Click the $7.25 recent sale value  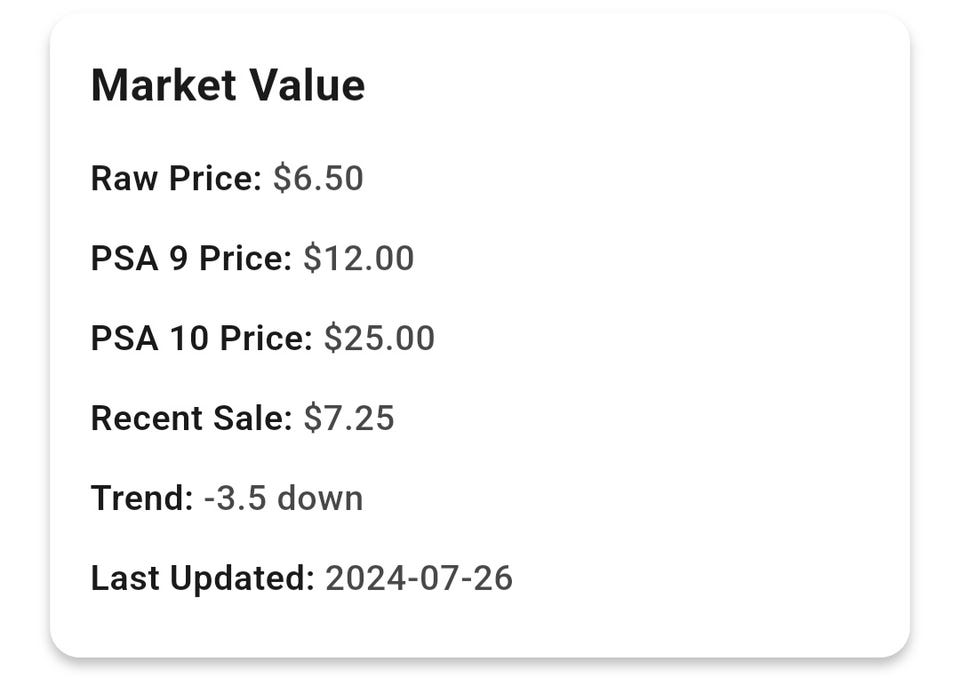(349, 418)
